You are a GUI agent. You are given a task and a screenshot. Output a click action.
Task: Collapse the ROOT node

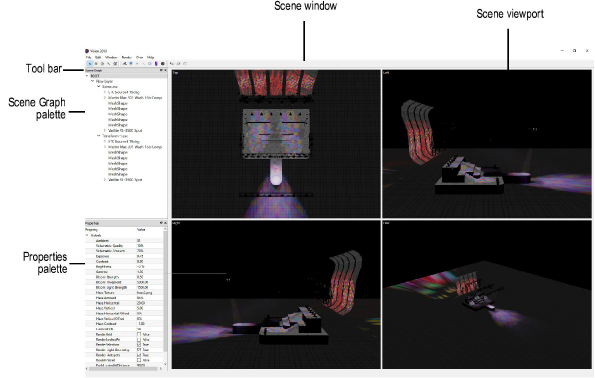(x=87, y=76)
